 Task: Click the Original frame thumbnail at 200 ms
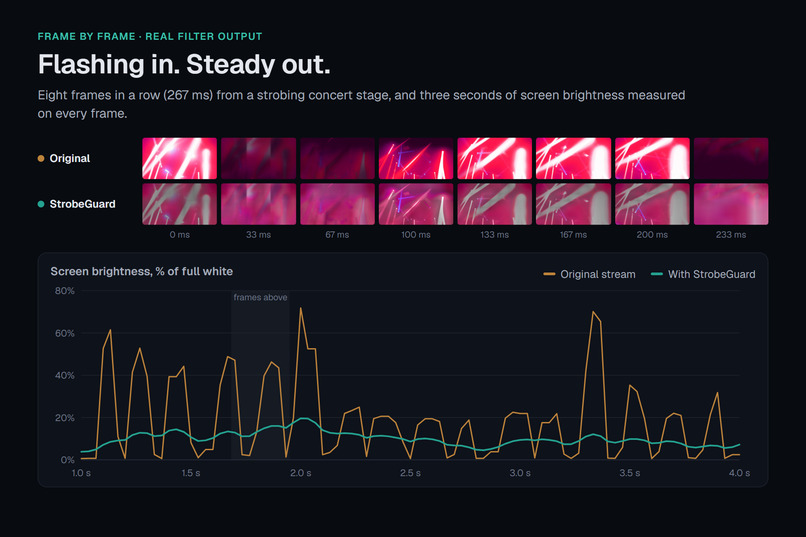[x=652, y=158]
